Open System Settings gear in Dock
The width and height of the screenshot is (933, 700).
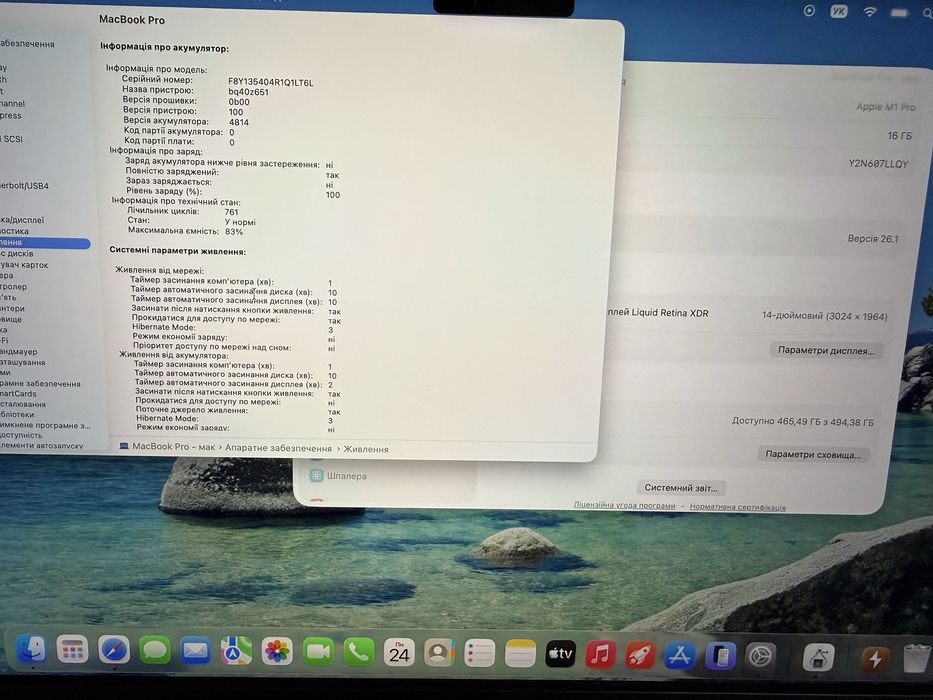click(x=760, y=658)
